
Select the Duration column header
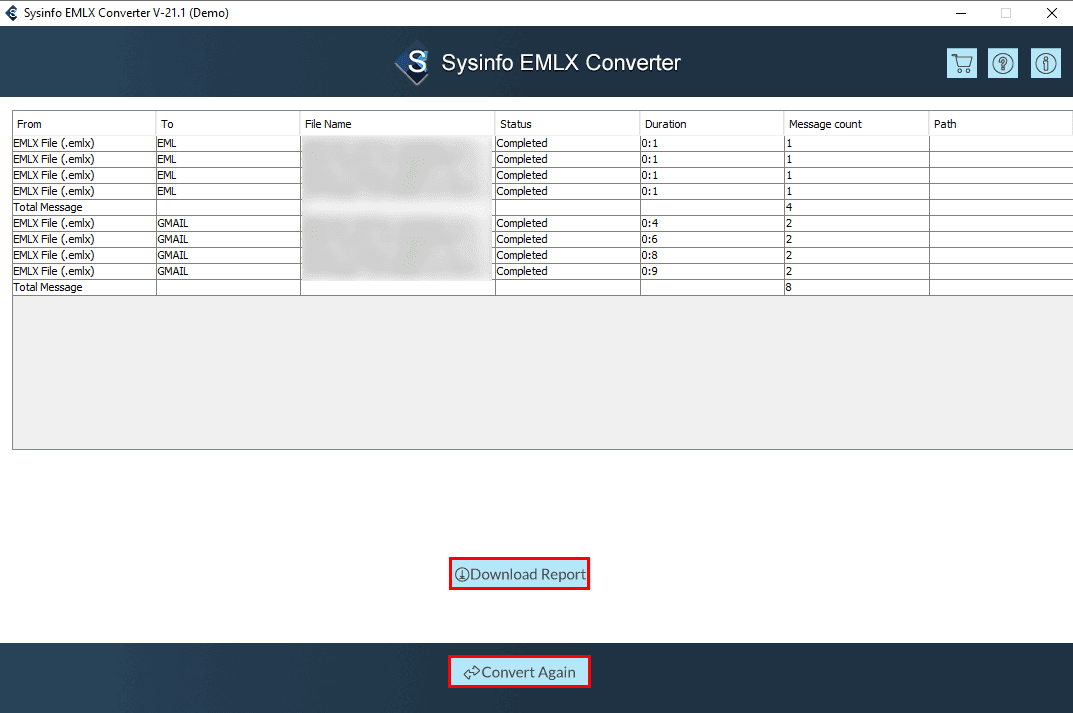(x=712, y=124)
